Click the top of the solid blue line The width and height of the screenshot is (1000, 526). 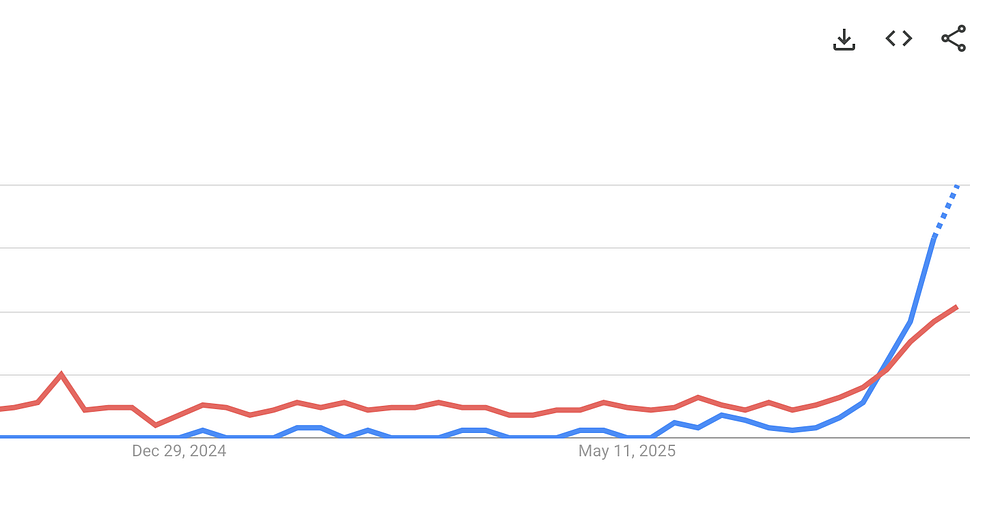(x=934, y=237)
